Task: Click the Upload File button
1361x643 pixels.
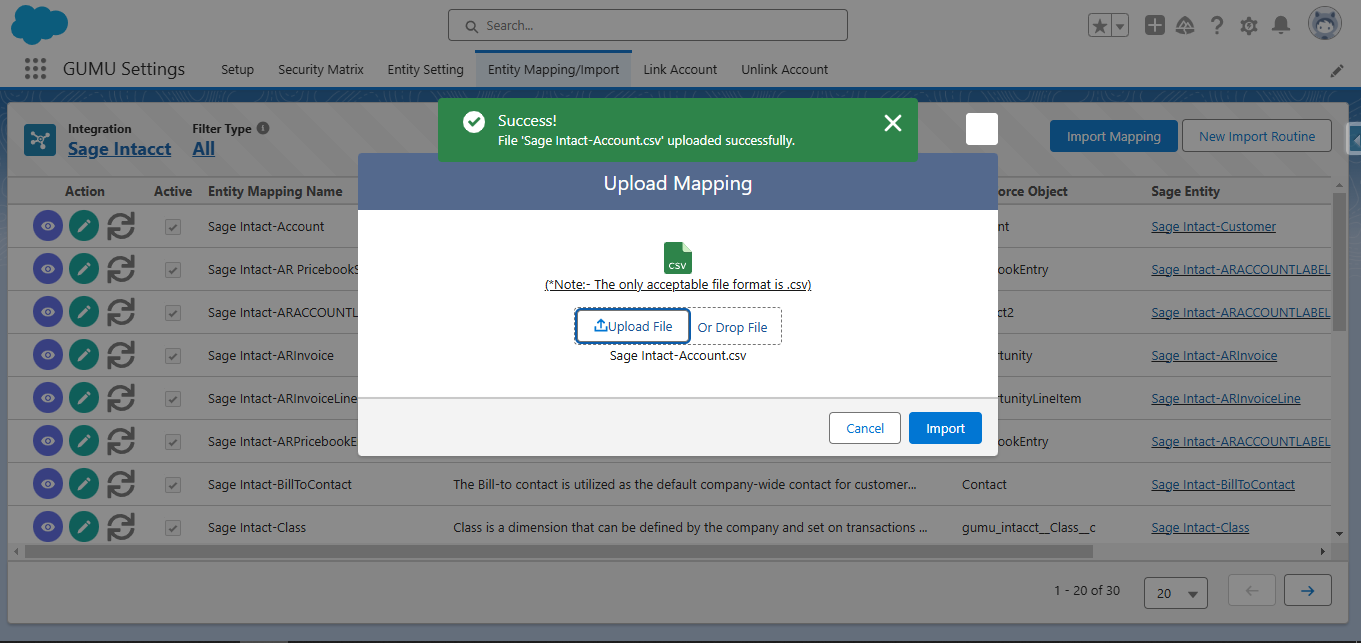Action: click(632, 326)
